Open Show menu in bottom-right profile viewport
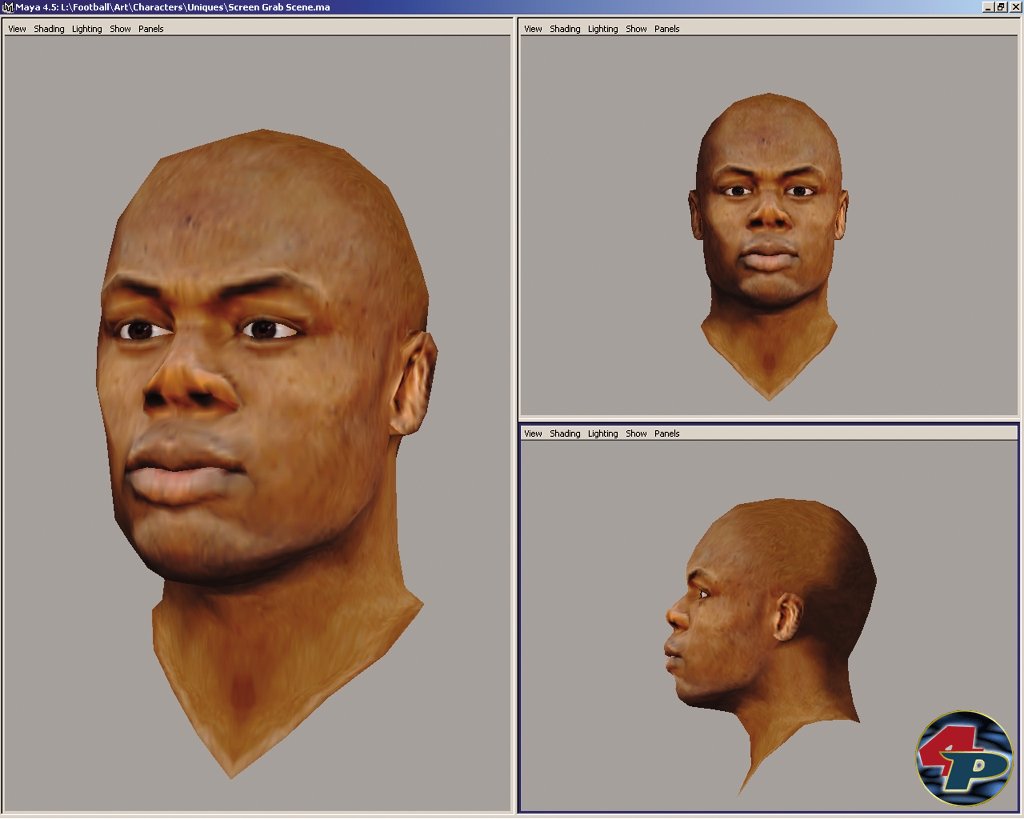The image size is (1024, 819). (636, 434)
